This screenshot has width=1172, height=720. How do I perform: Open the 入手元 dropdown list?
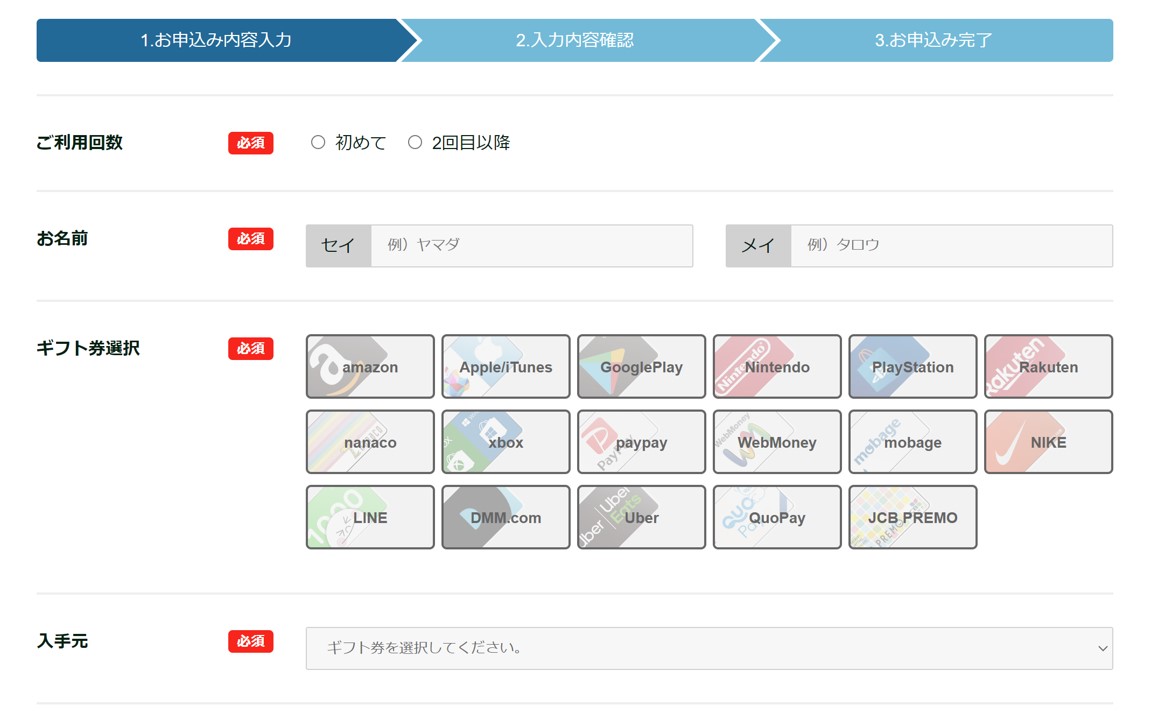pyautogui.click(x=709, y=648)
